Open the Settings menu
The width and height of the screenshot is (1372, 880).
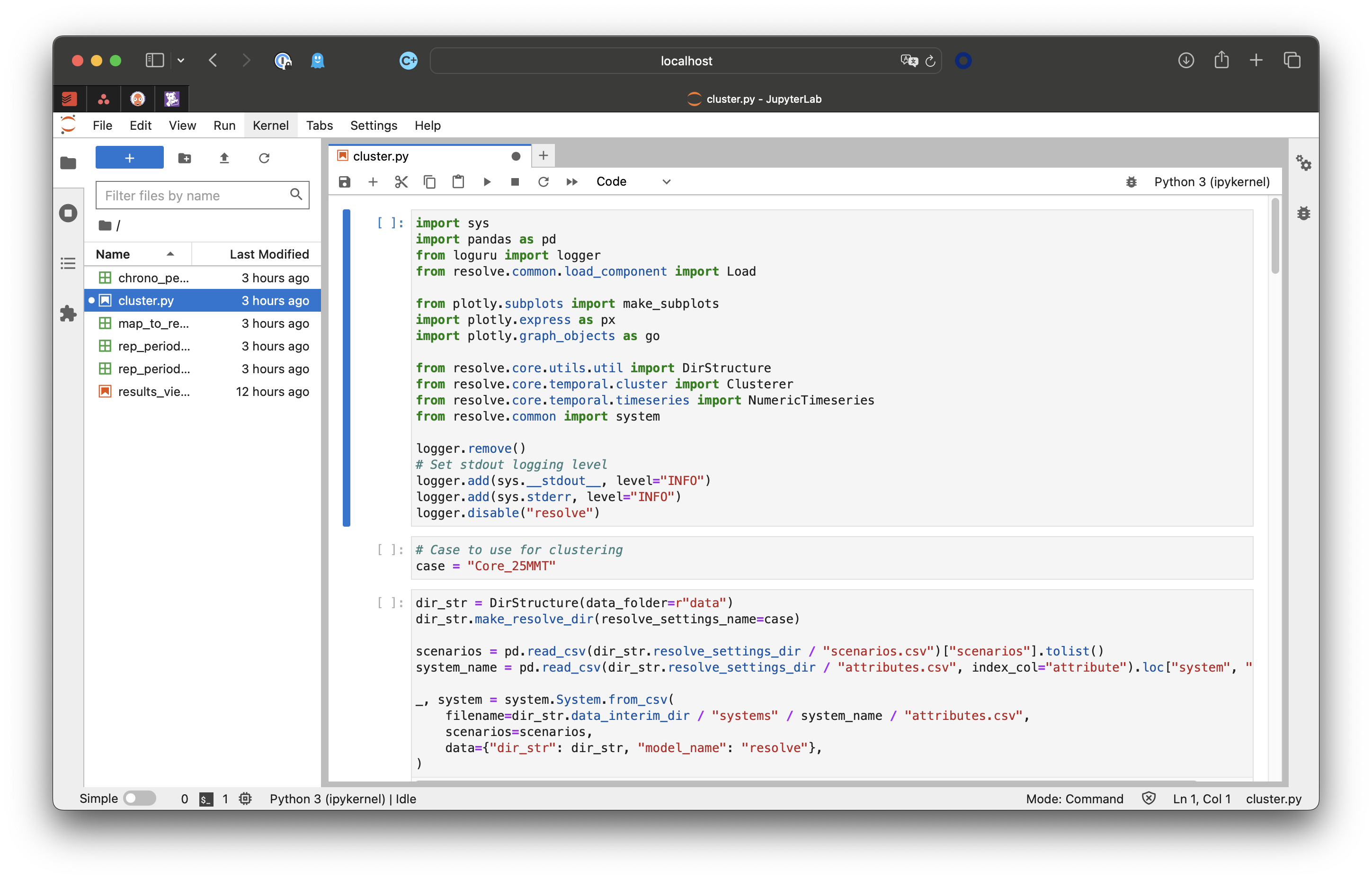373,125
